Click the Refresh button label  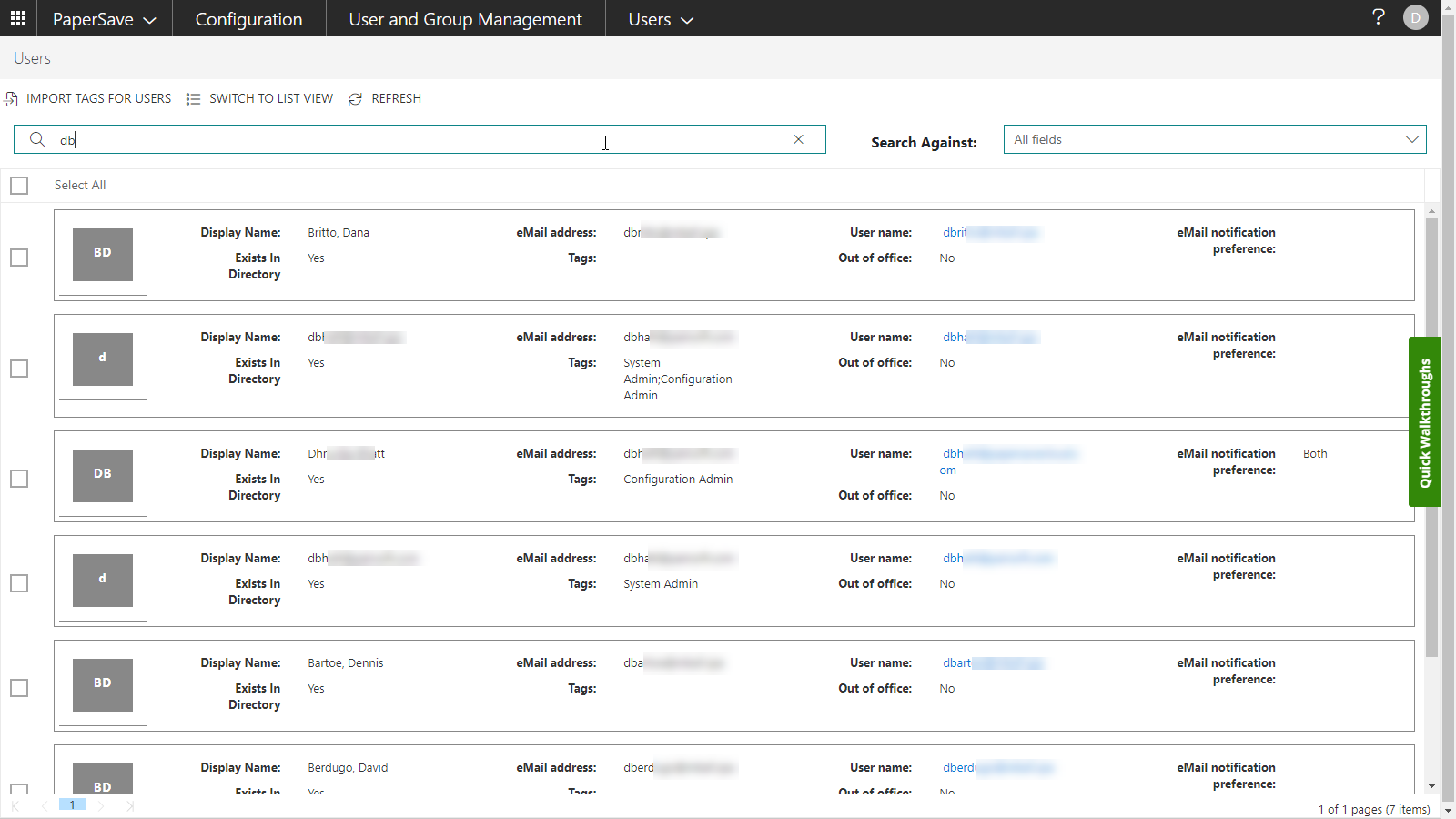(x=396, y=98)
